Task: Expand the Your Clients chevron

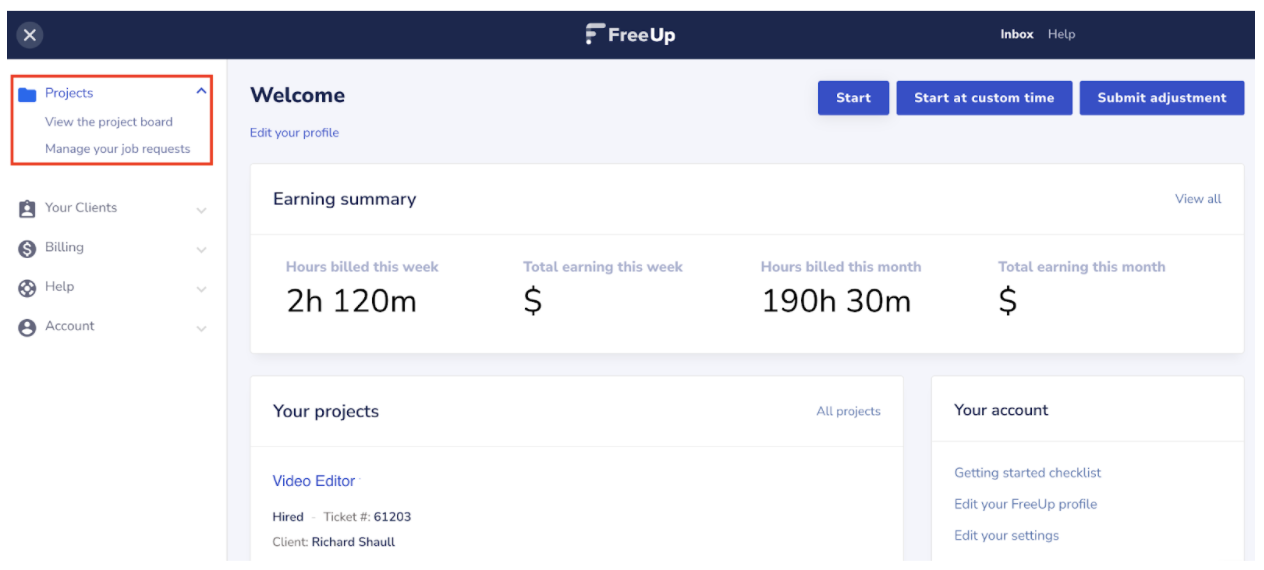Action: (201, 210)
